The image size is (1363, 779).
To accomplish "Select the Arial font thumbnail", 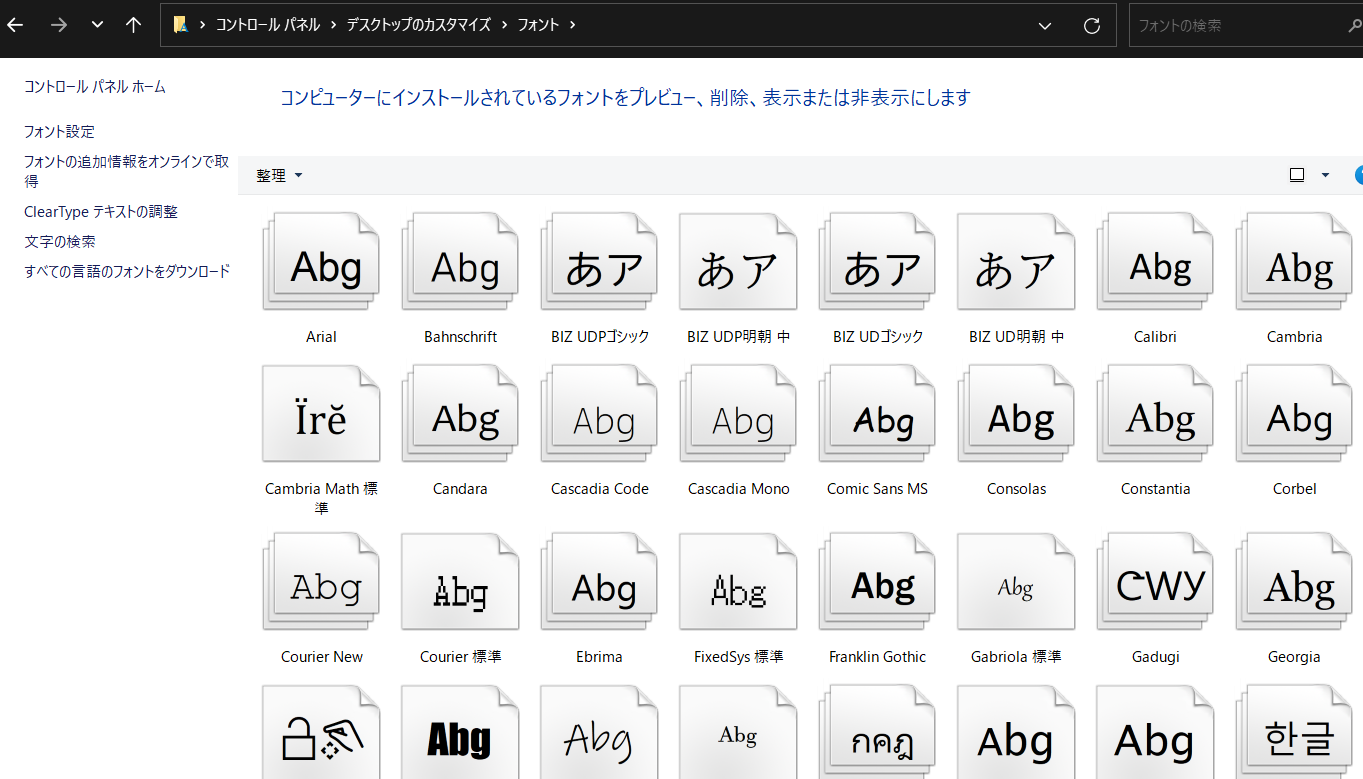I will (321, 262).
